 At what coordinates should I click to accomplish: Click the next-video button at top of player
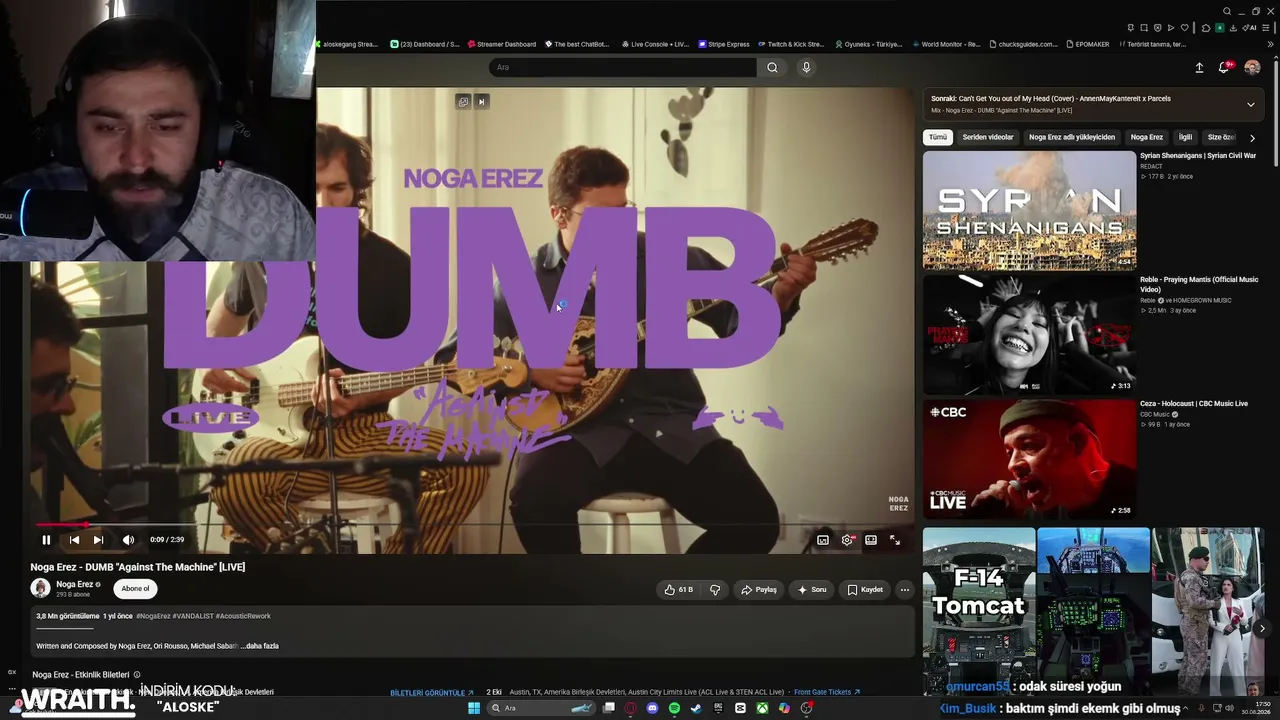[481, 101]
